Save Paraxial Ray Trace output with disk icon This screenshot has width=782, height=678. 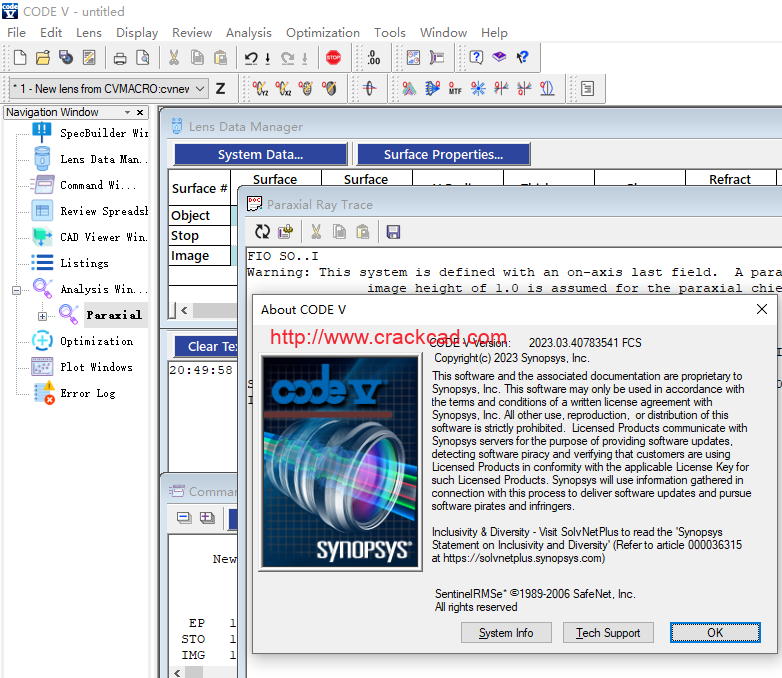click(393, 231)
